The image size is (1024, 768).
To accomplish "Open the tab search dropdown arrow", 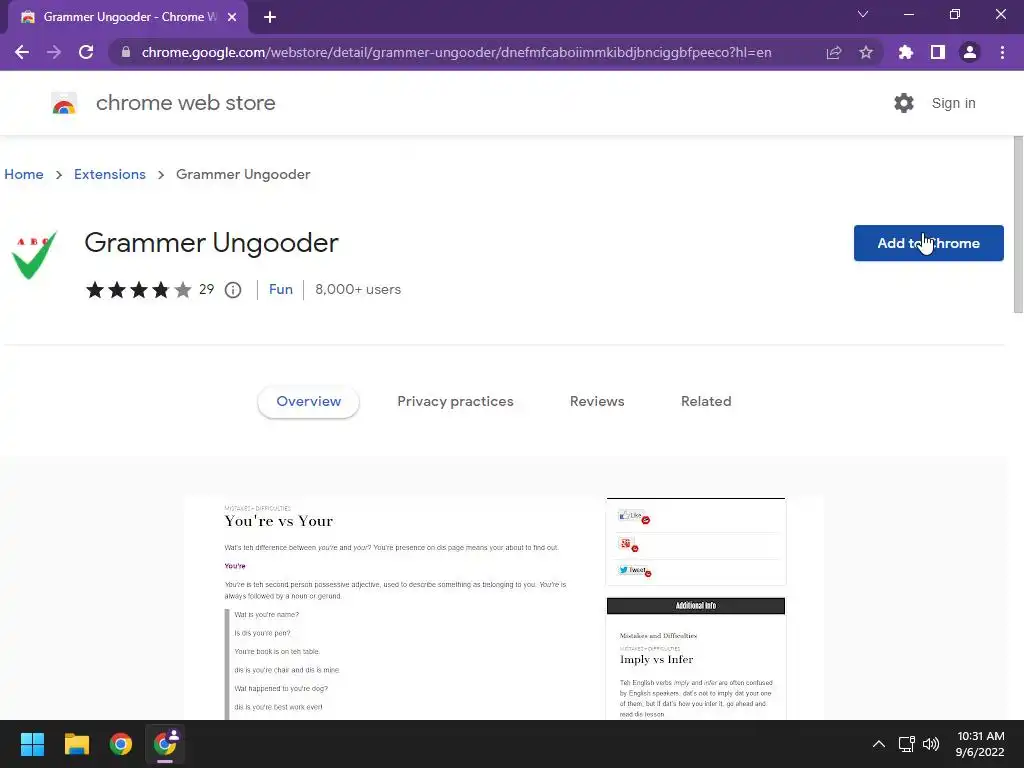I will pyautogui.click(x=863, y=14).
